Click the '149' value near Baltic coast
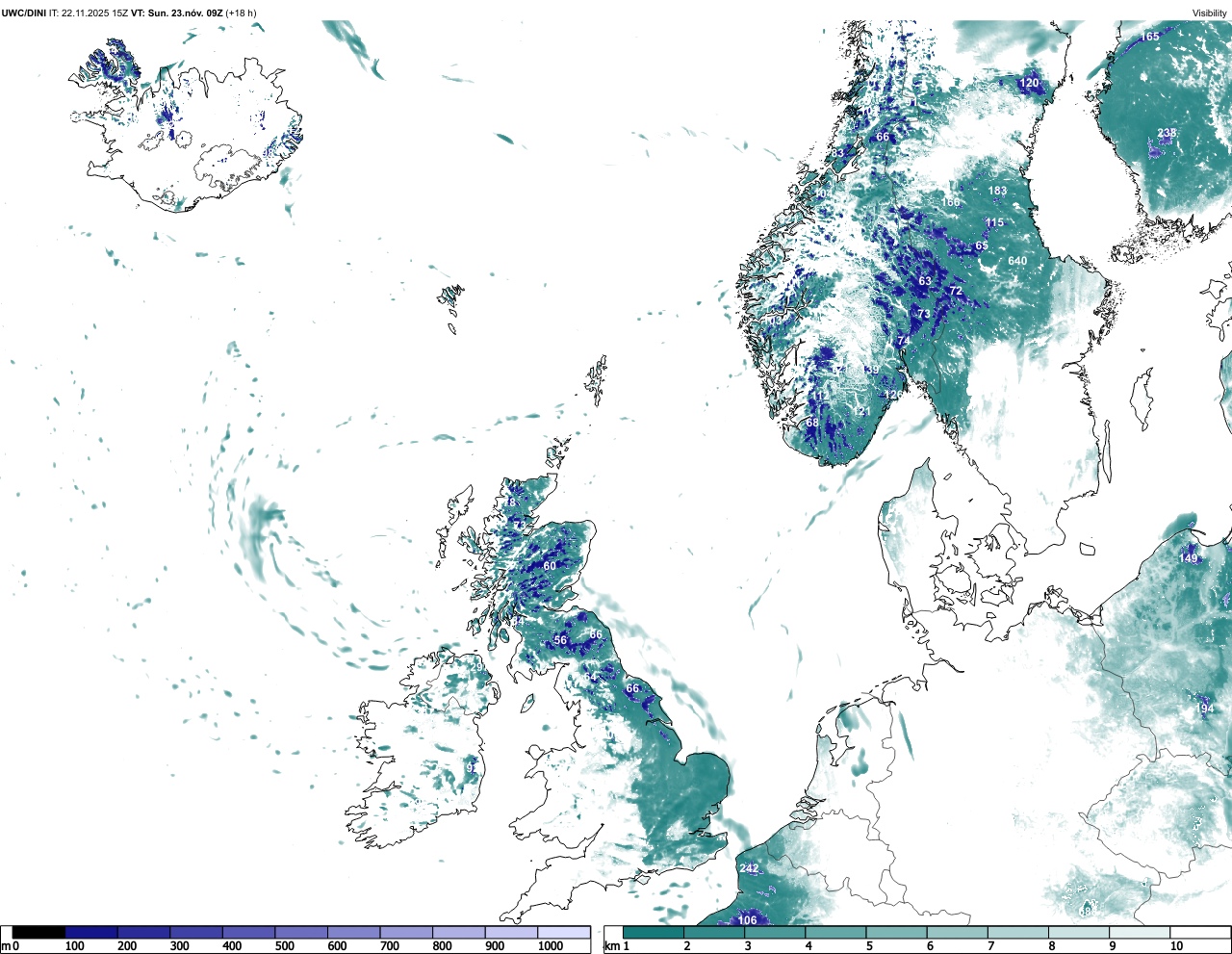The height and width of the screenshot is (954, 1232). coord(1189,558)
